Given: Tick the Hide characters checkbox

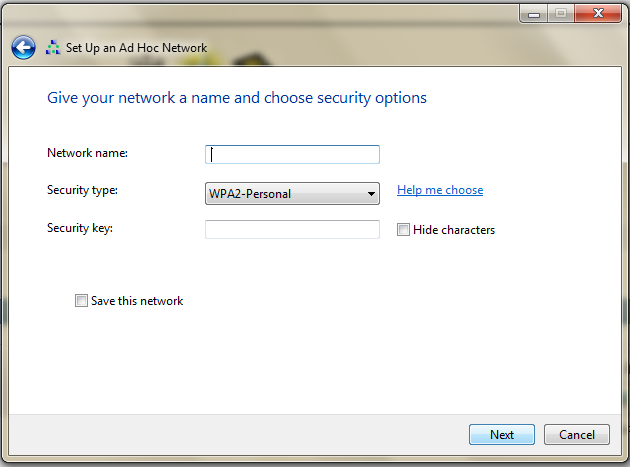Looking at the screenshot, I should pyautogui.click(x=403, y=230).
